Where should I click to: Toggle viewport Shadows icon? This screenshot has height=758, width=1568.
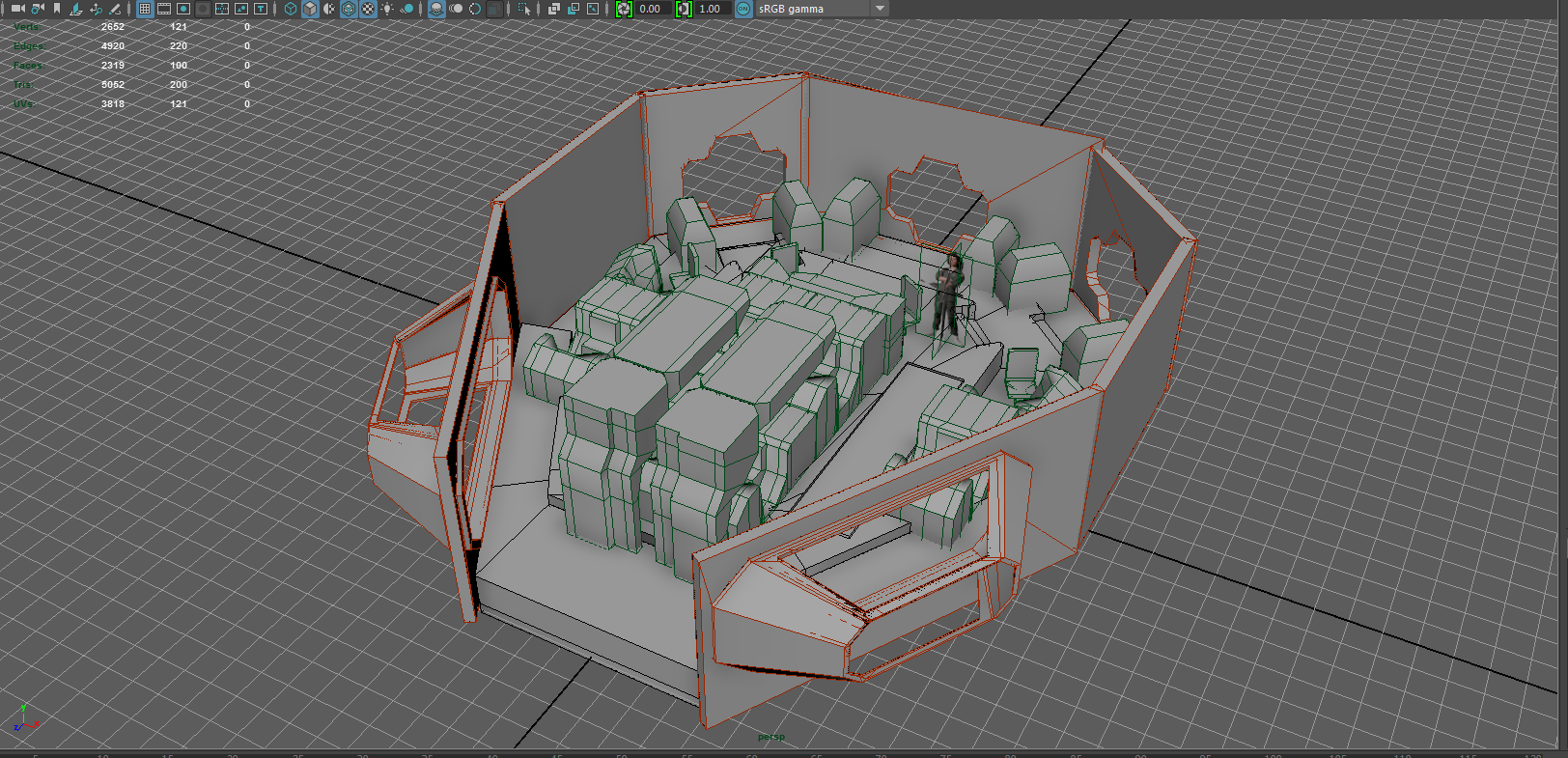pos(407,9)
